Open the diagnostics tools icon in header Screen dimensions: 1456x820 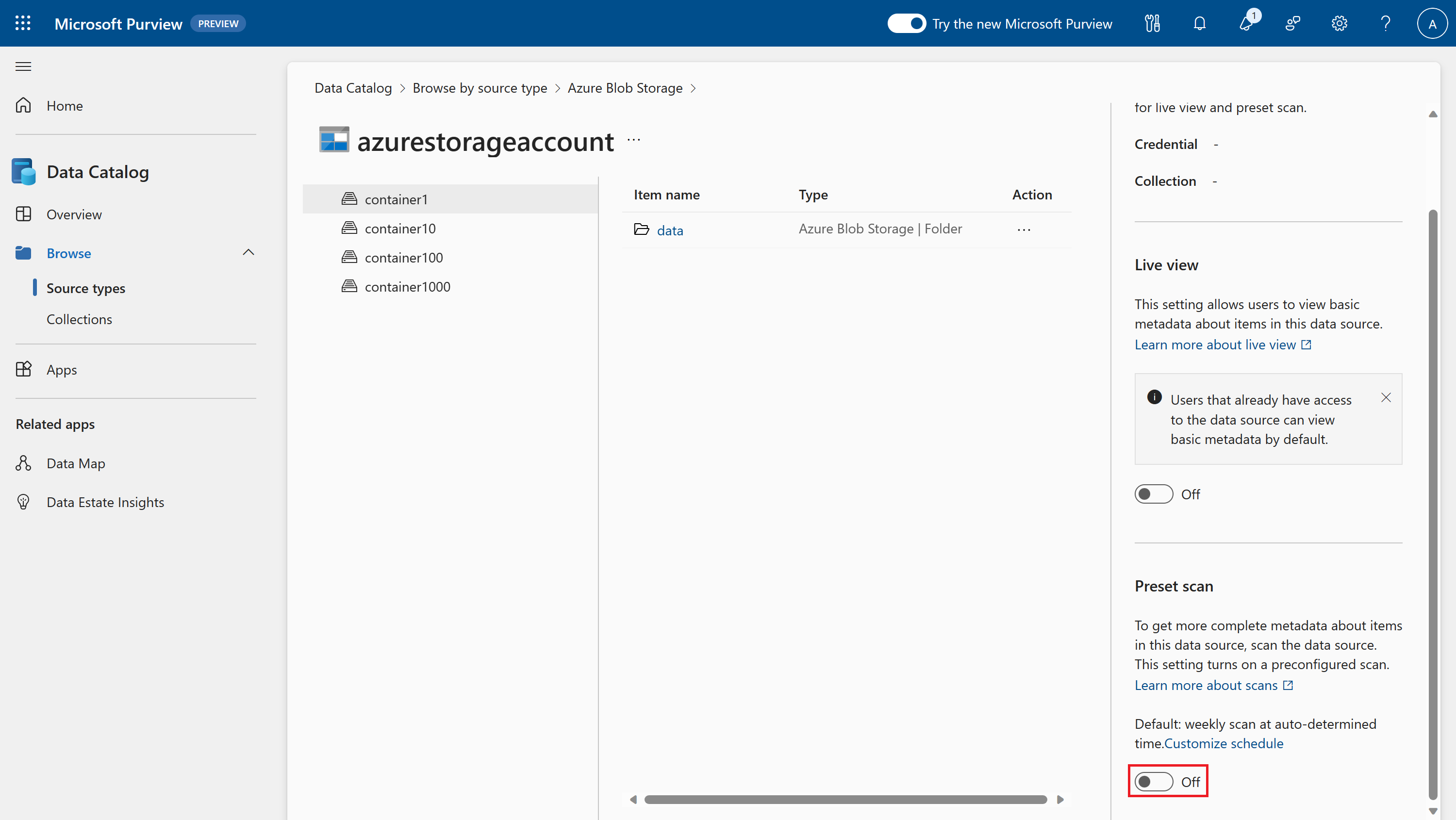coord(1153,23)
